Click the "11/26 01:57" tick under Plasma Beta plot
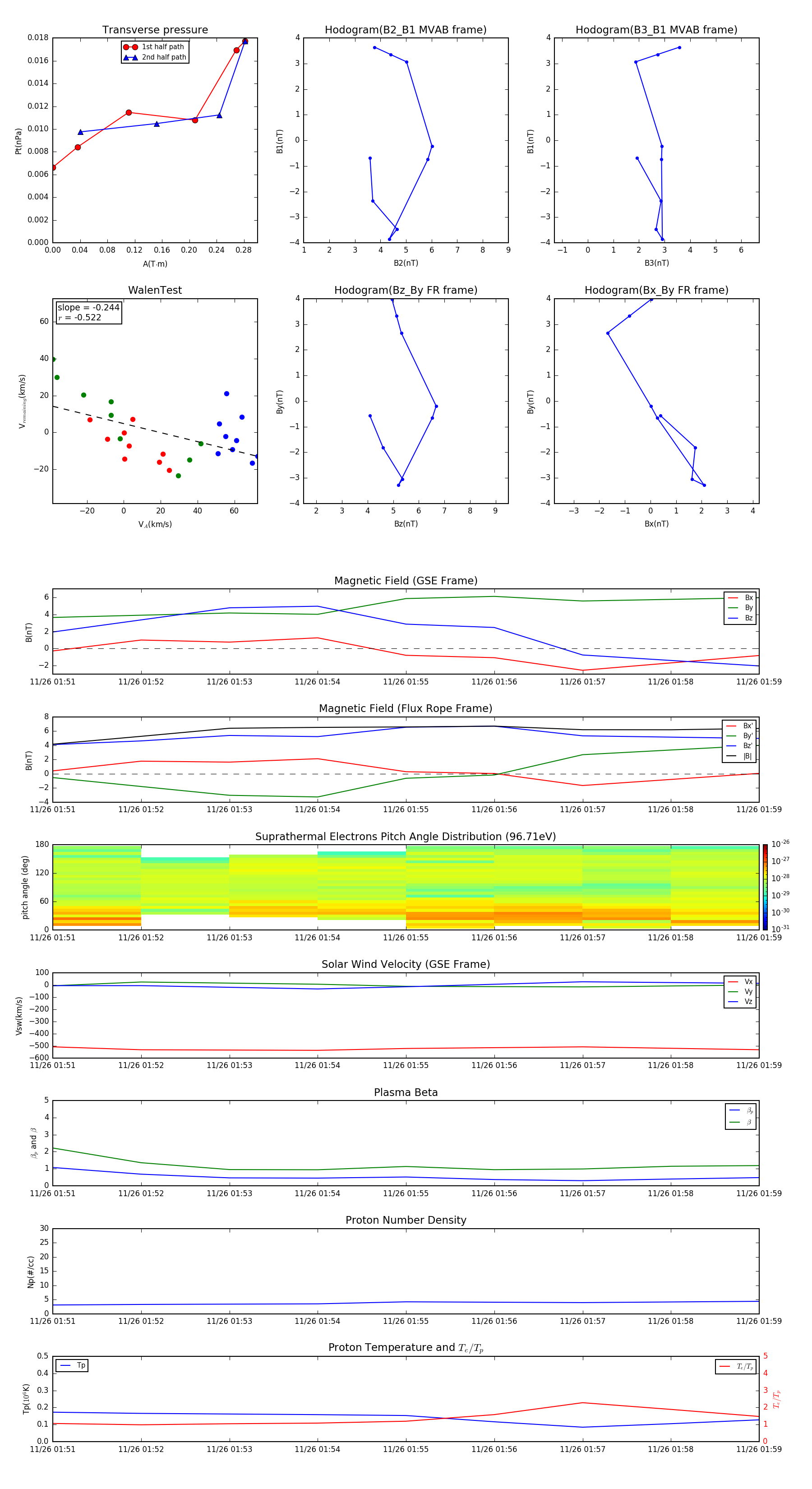812x1489 pixels. (582, 1193)
